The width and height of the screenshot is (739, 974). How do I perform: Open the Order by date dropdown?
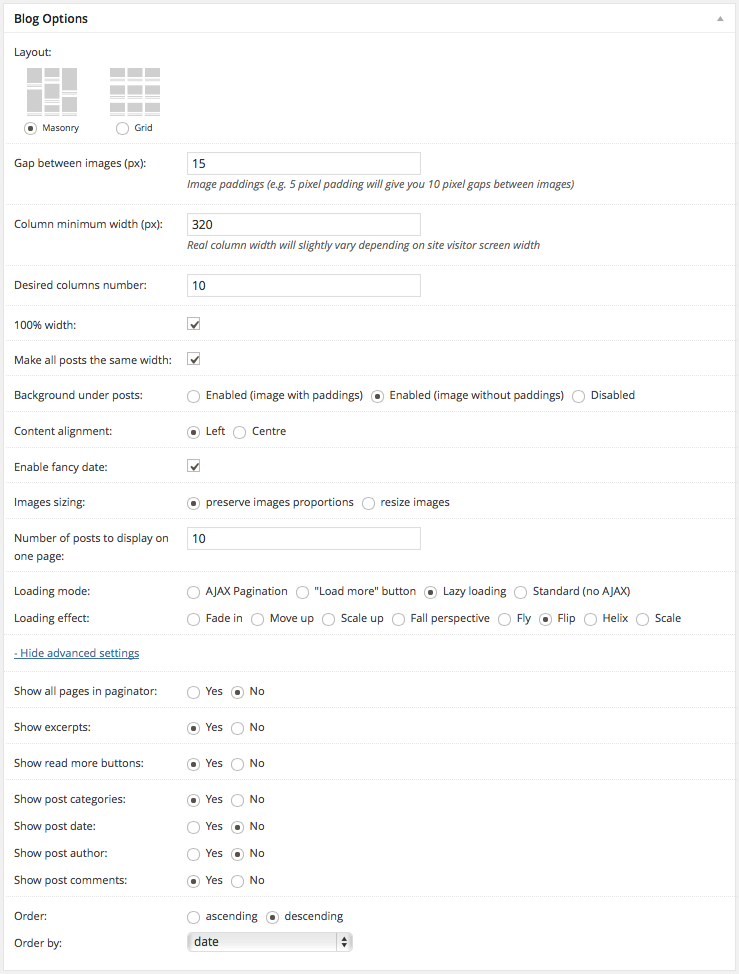(x=270, y=941)
